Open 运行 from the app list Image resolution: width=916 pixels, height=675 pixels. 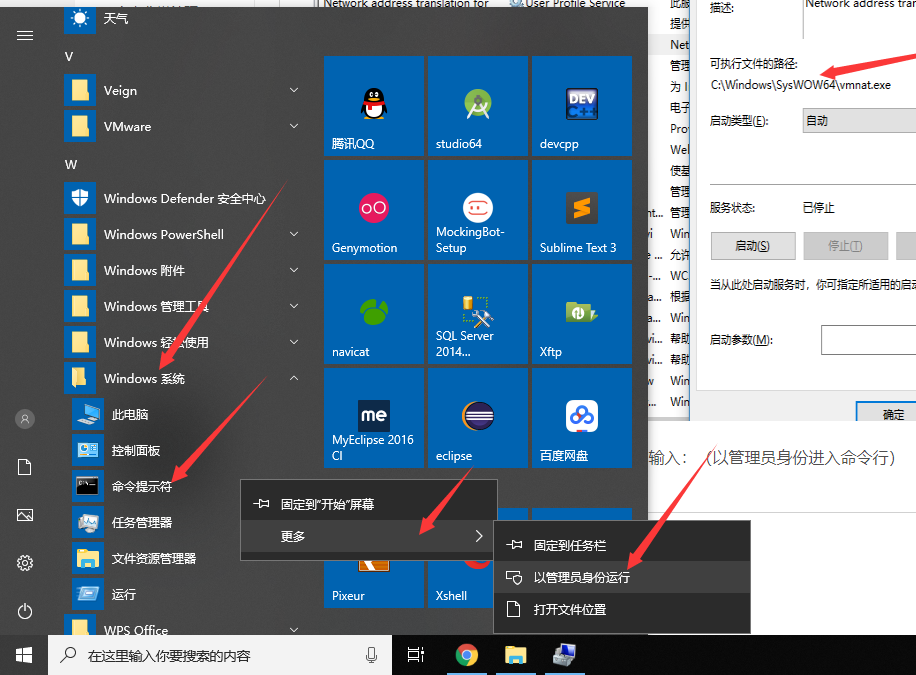pyautogui.click(x=187, y=594)
